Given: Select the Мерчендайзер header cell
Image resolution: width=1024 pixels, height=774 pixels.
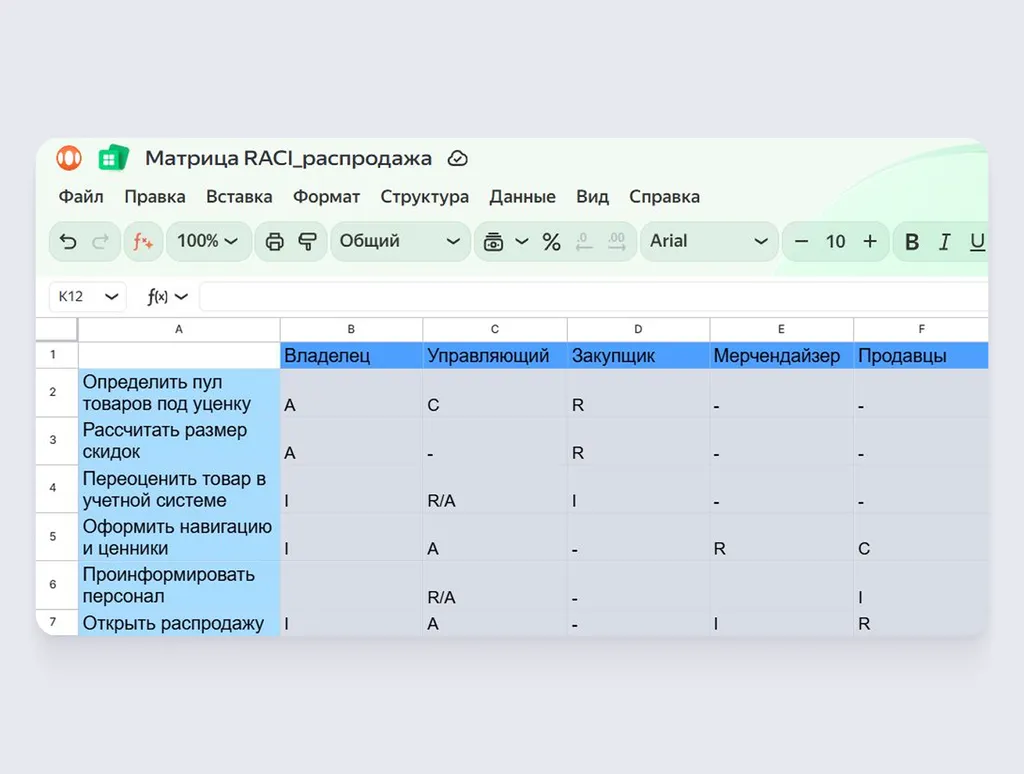Looking at the screenshot, I should 781,356.
